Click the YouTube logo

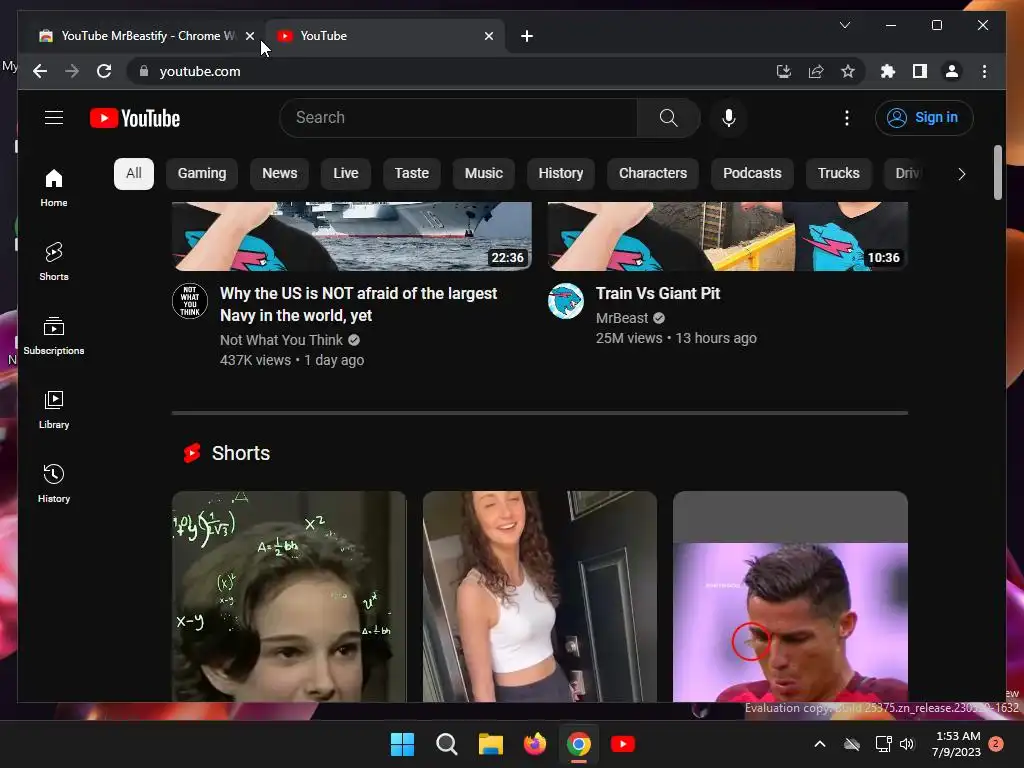coord(135,118)
